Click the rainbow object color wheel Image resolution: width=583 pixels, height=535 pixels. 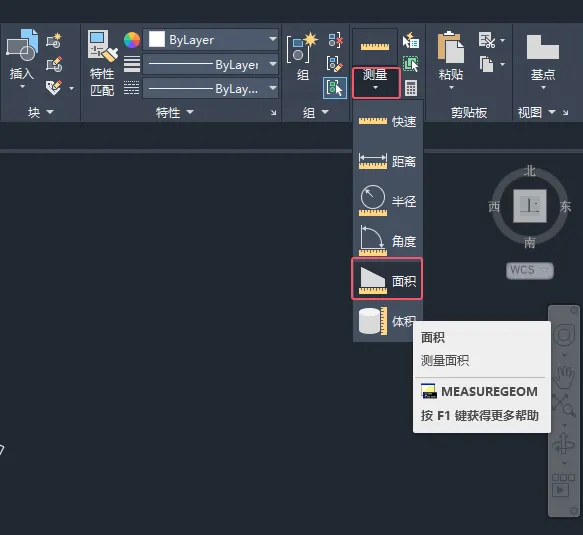tap(132, 40)
